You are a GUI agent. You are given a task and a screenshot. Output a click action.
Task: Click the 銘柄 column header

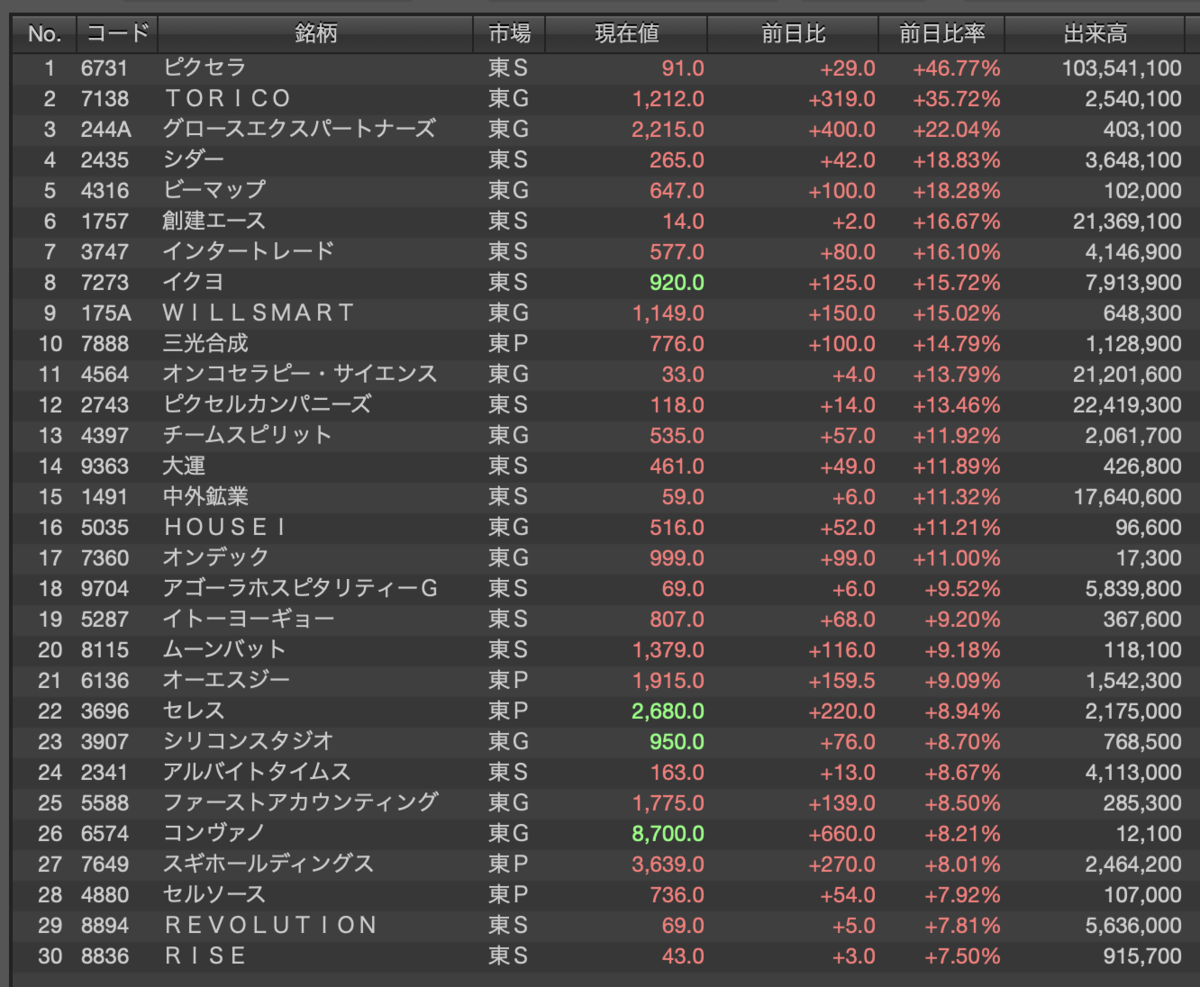tap(316, 34)
